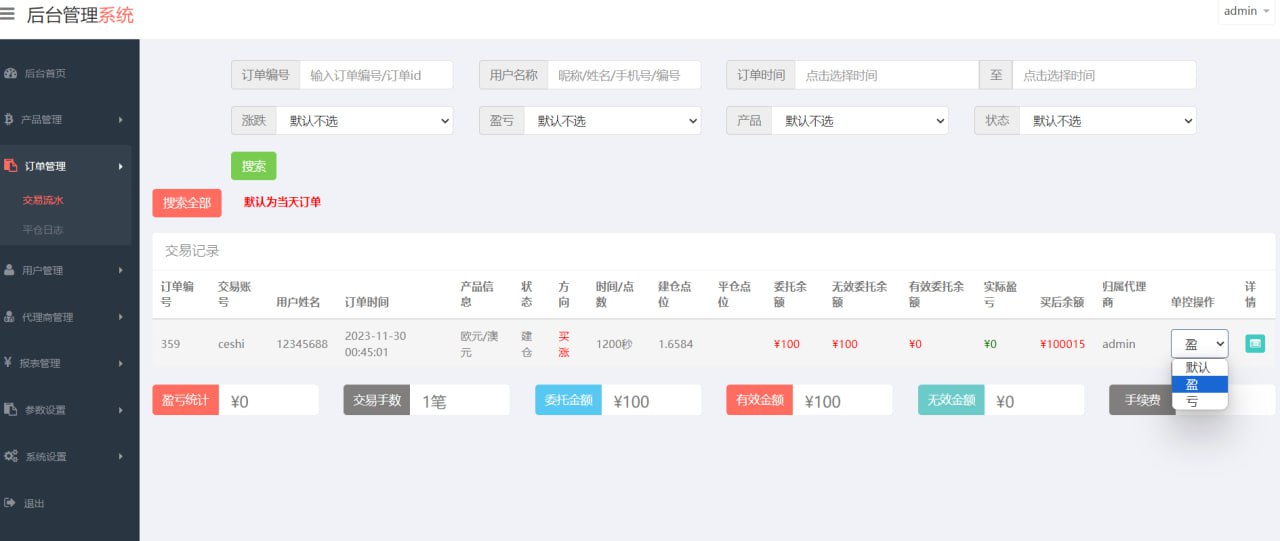Click the 退出 logout icon
This screenshot has width=1280, height=541.
[9, 503]
